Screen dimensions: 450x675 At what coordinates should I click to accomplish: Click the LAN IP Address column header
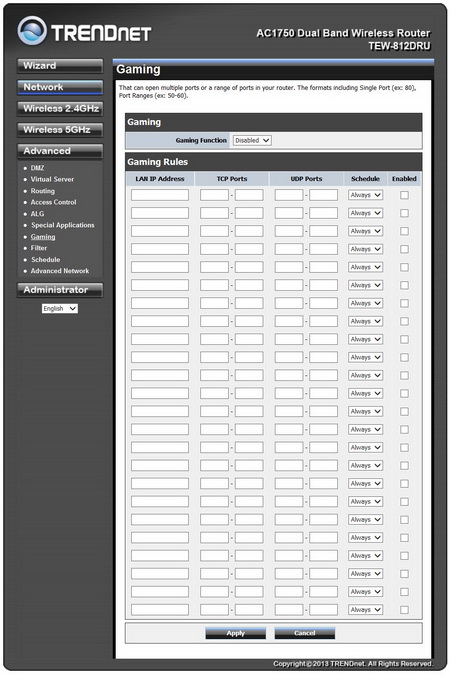[x=160, y=179]
